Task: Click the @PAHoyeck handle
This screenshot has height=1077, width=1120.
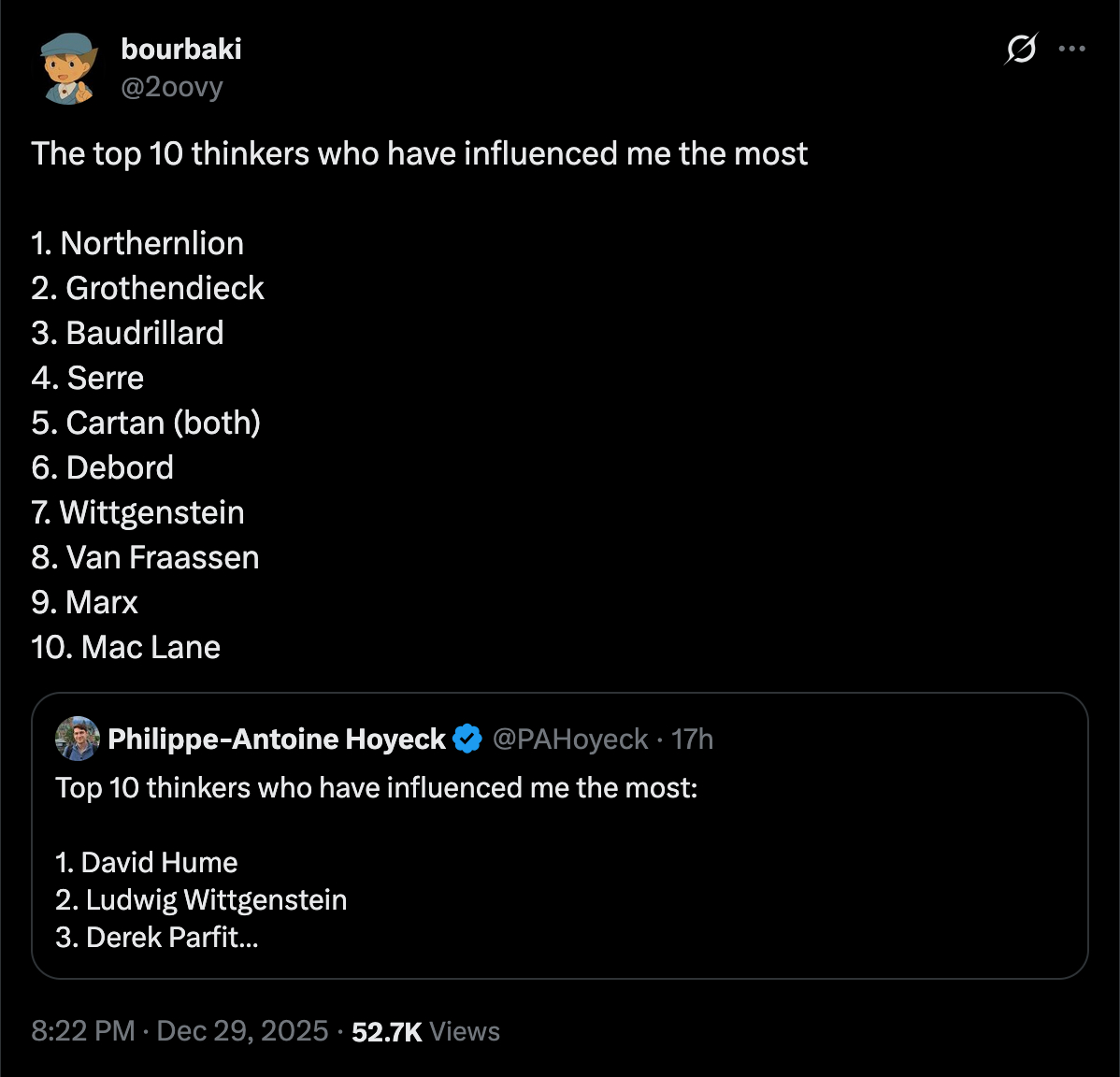Action: coord(570,739)
